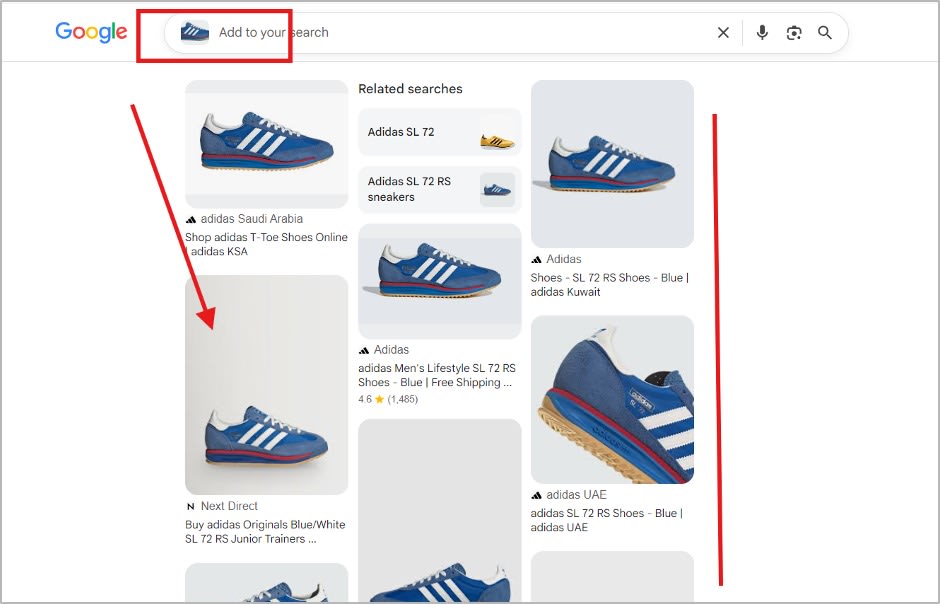This screenshot has height=604, width=940.
Task: Click Adidas logo icon beside 'adidas Saudi Arabia'
Action: 191,219
